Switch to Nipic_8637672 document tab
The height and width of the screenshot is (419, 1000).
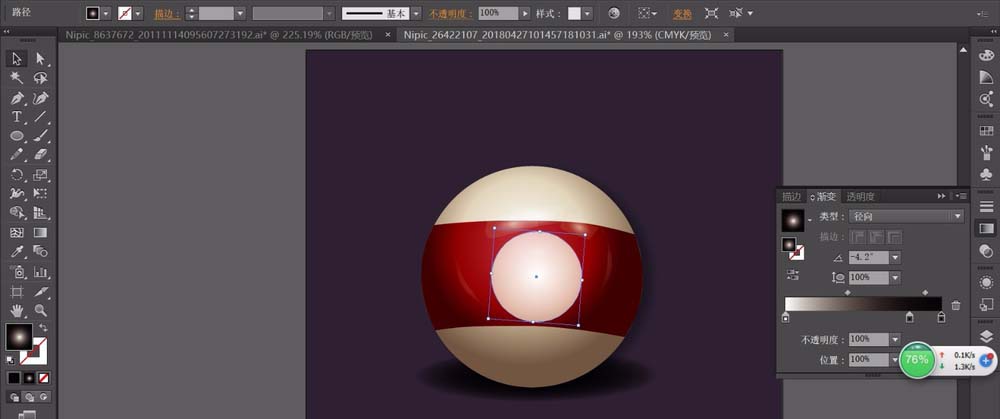219,35
